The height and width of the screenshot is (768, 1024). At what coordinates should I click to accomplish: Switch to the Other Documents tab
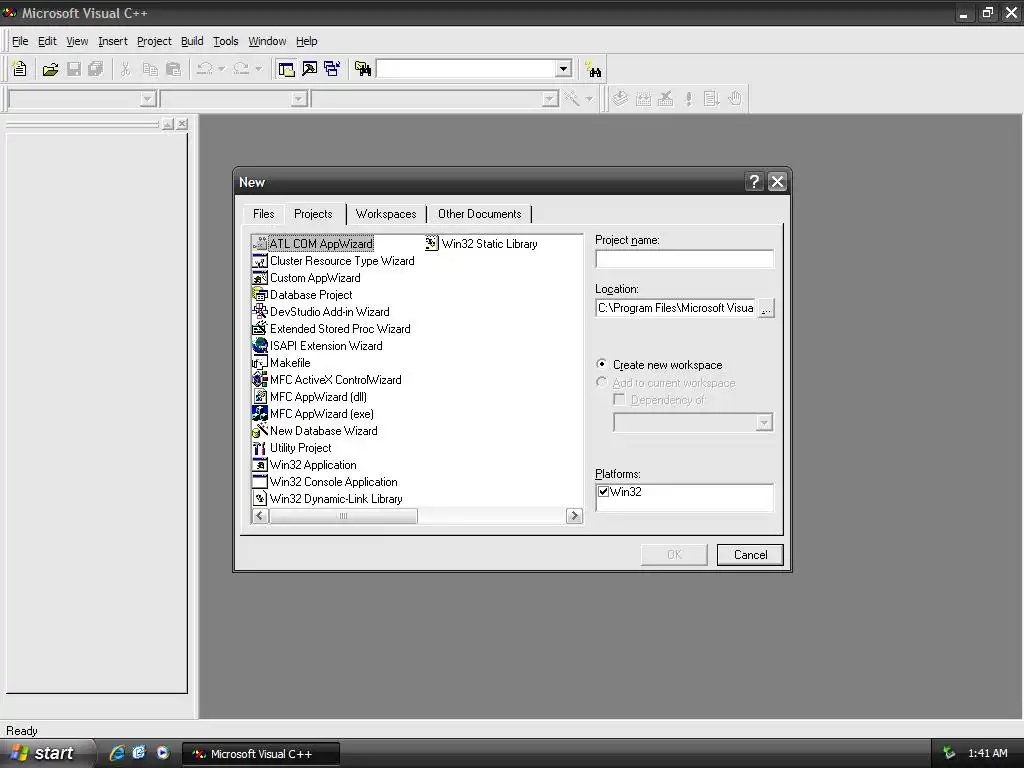click(x=479, y=214)
